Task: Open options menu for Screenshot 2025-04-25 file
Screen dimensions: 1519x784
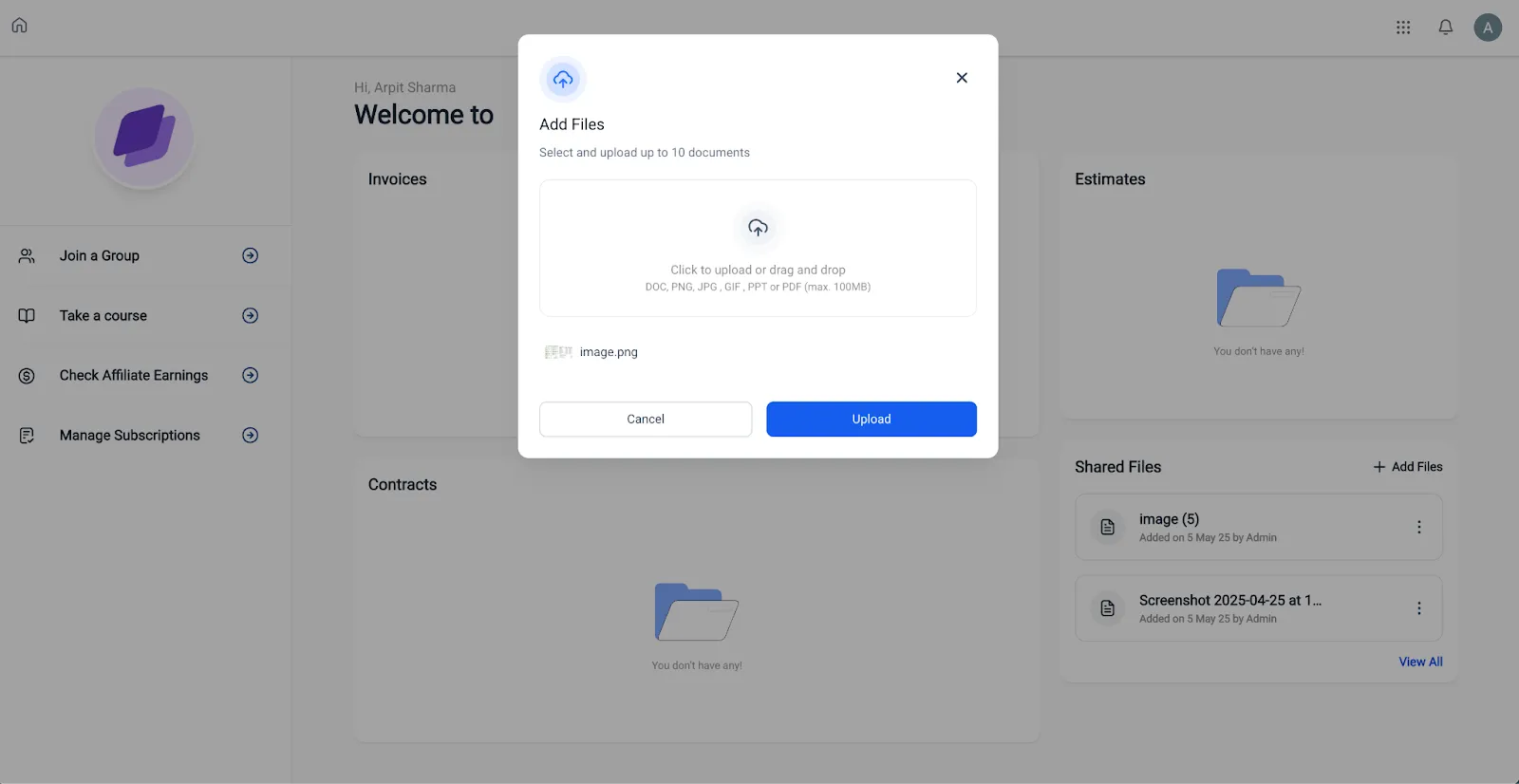Action: coord(1419,608)
